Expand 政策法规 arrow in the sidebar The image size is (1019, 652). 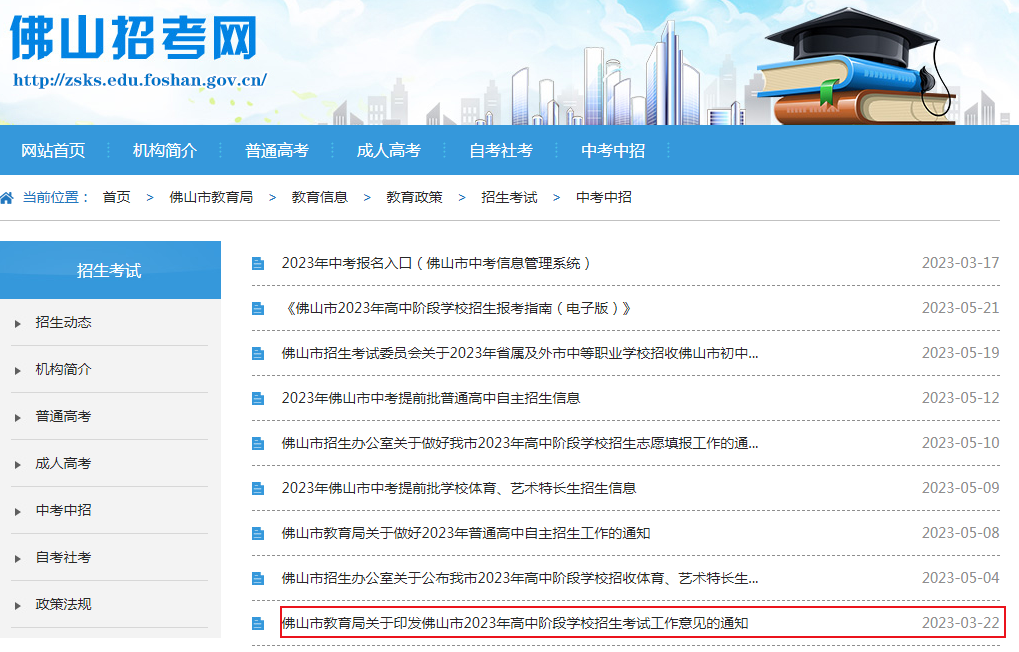[18, 606]
